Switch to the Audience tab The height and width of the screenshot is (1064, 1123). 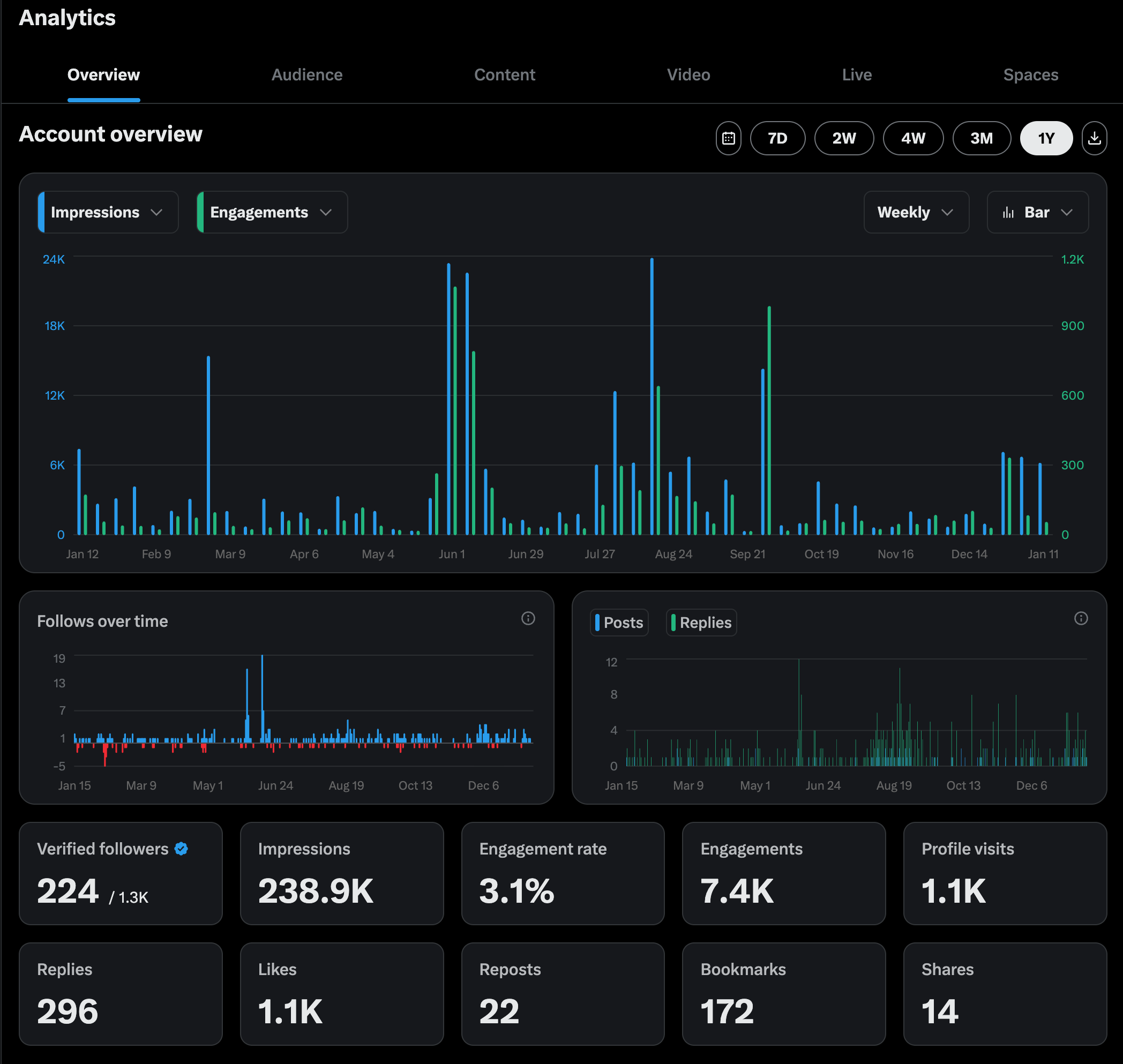pos(307,75)
